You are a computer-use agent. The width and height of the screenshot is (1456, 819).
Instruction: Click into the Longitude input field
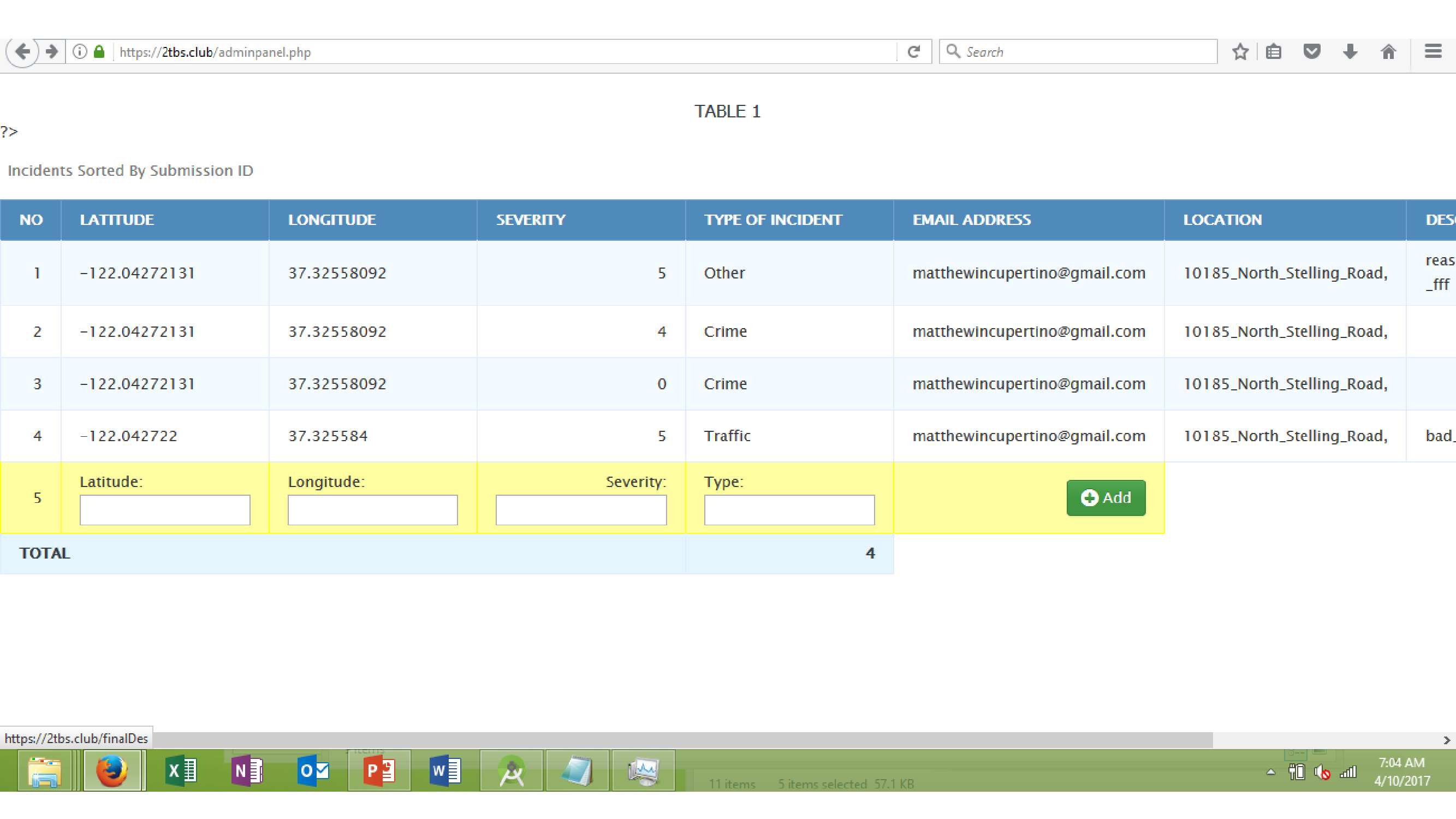(372, 510)
